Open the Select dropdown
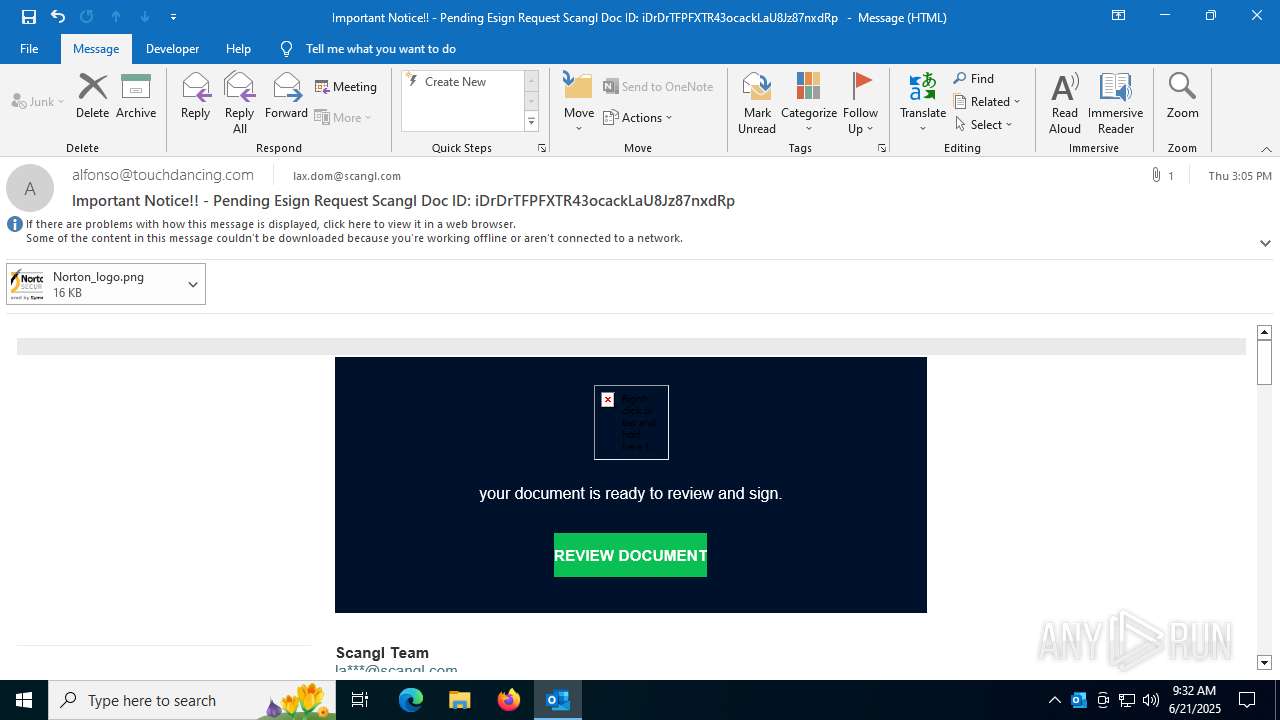The width and height of the screenshot is (1280, 720). pyautogui.click(x=983, y=125)
